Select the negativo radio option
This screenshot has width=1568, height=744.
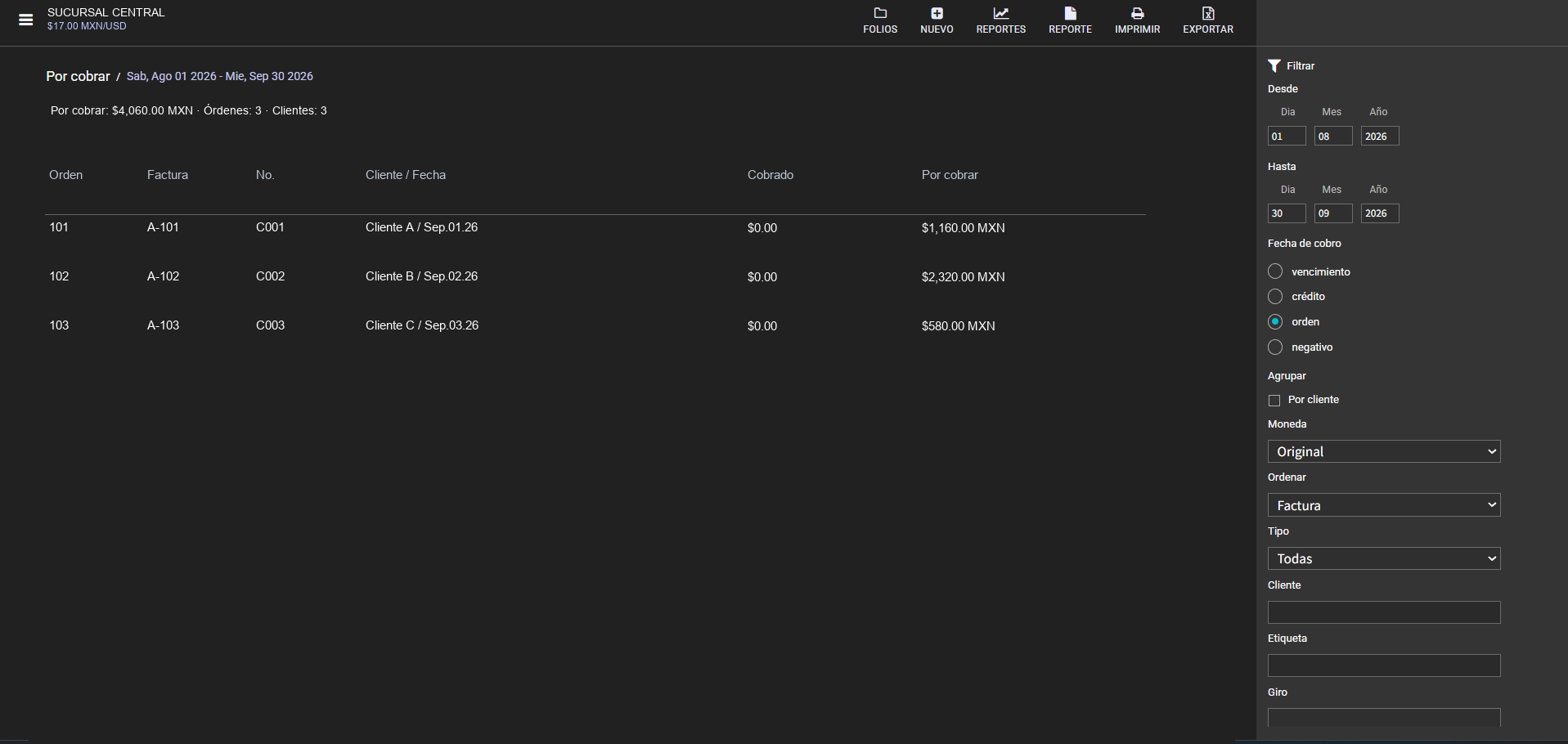click(x=1274, y=347)
